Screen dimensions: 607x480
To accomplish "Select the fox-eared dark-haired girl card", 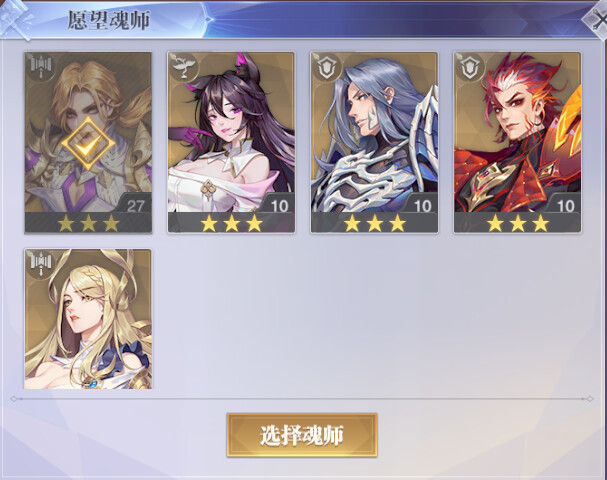I will [x=231, y=142].
